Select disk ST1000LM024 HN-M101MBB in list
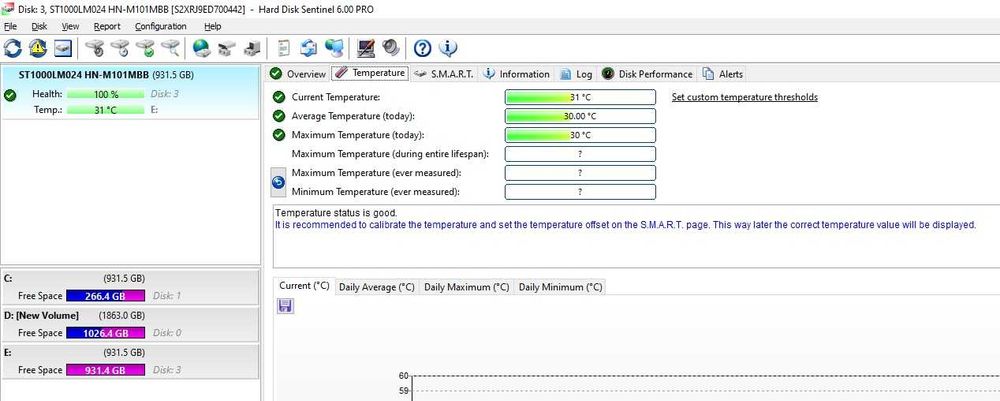1000x401 pixels. 130,92
